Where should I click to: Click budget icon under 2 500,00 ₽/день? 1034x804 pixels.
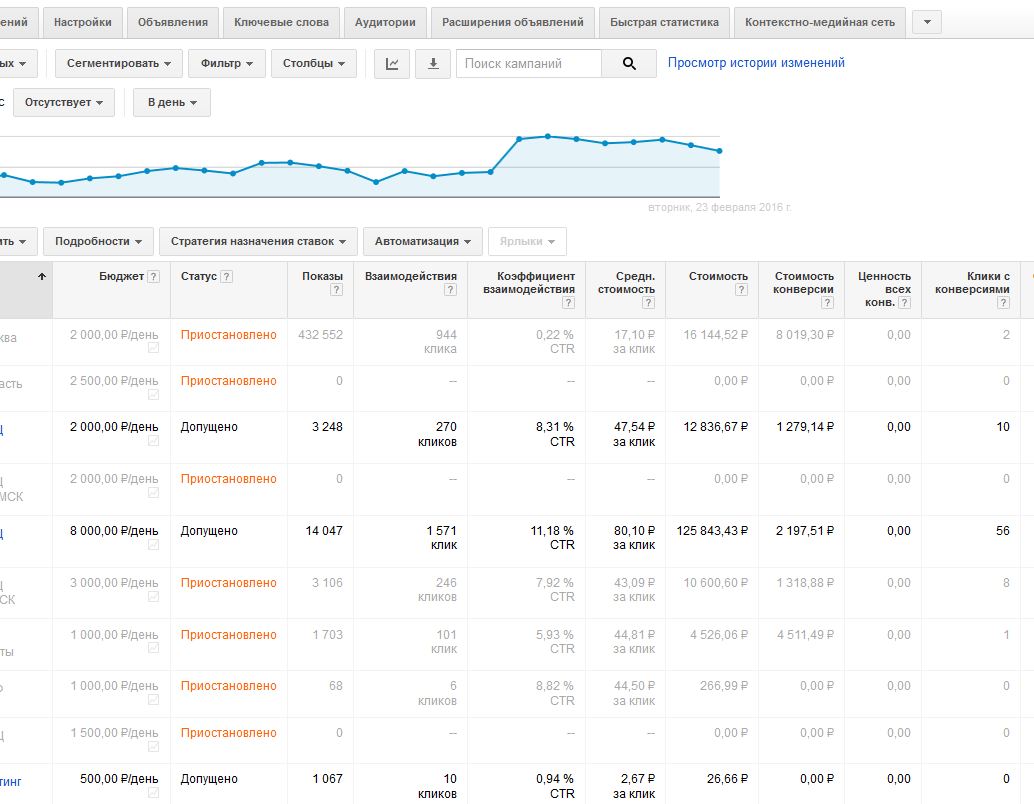[x=153, y=394]
